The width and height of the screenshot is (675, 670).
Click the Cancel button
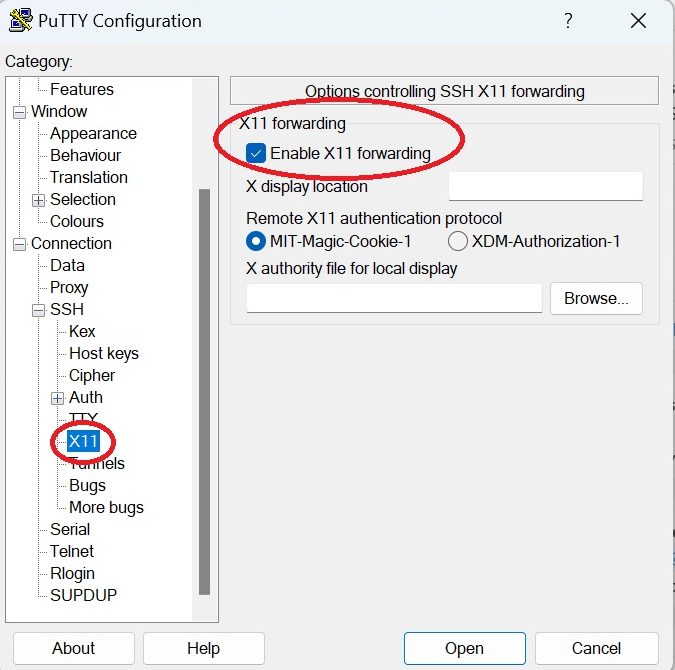click(596, 648)
